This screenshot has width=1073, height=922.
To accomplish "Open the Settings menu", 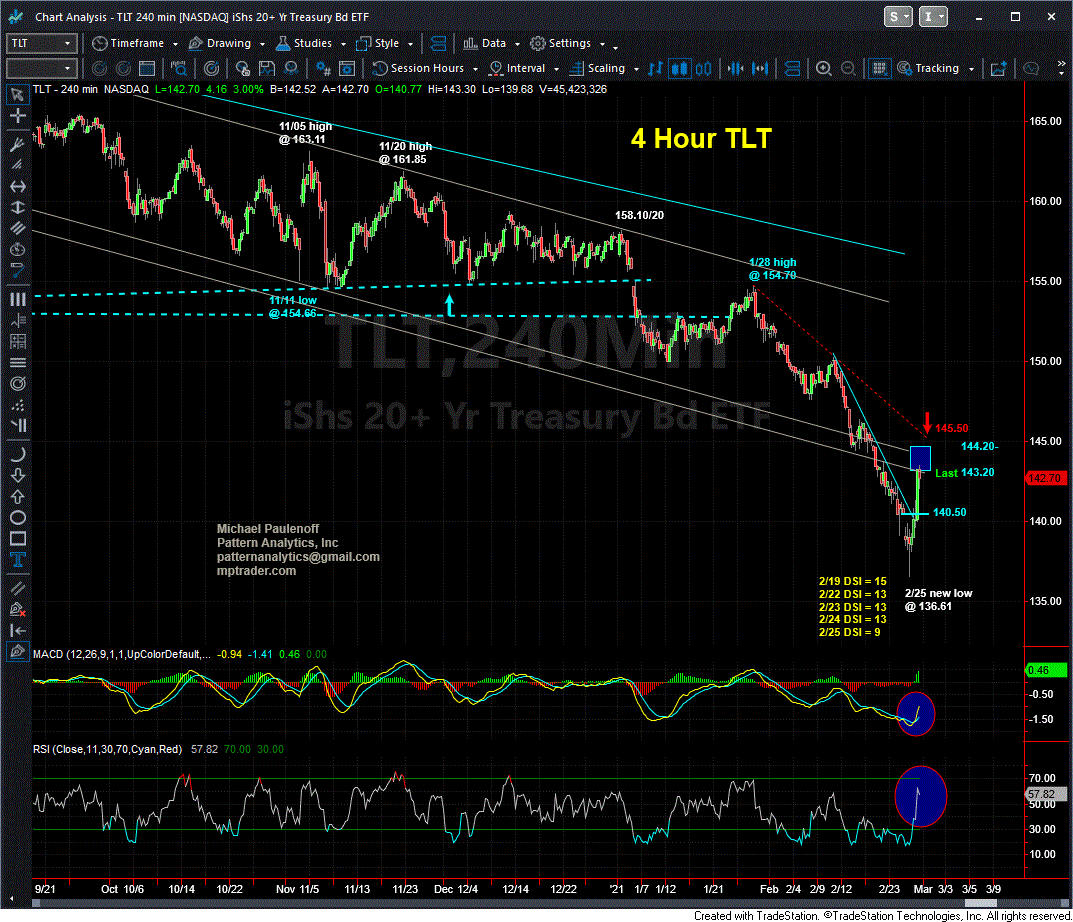I will (x=567, y=43).
